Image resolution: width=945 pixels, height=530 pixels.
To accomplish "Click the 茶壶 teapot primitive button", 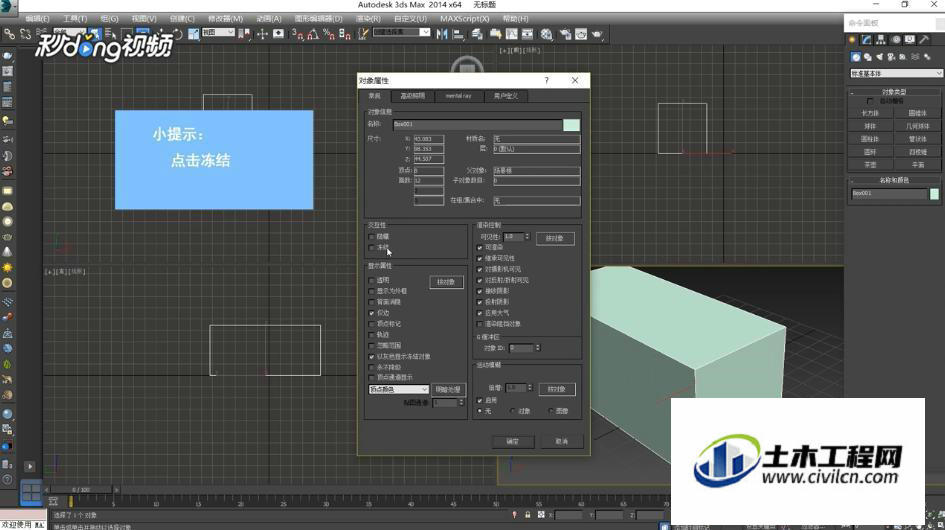I will tap(870, 164).
